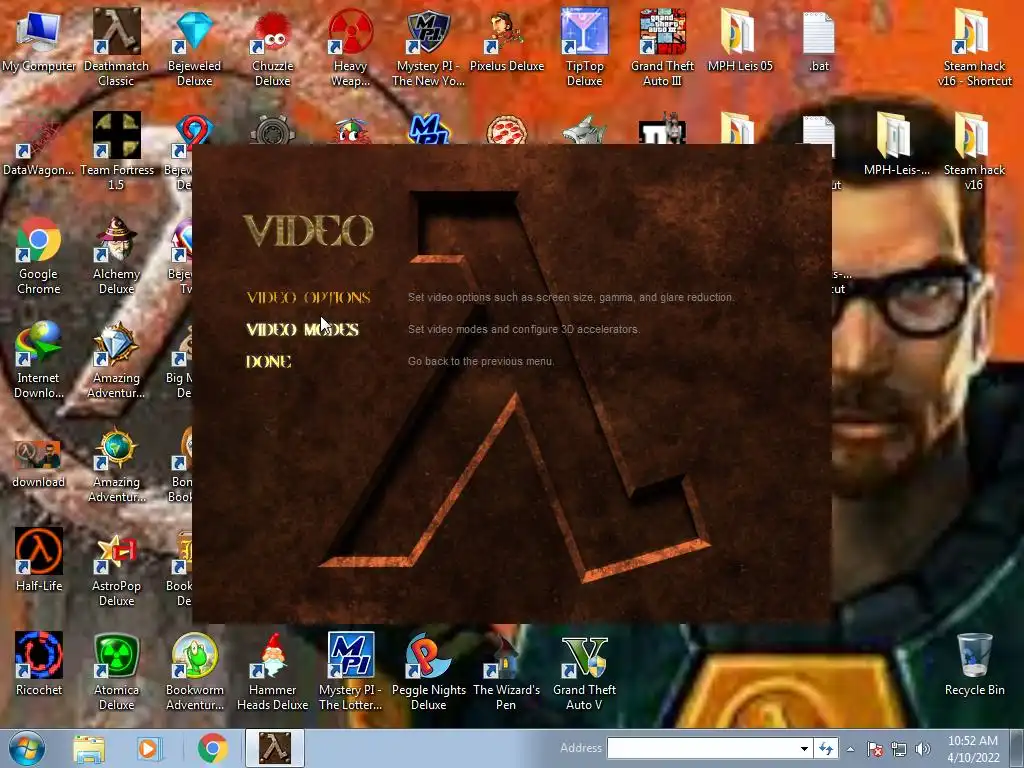This screenshot has height=768, width=1024.
Task: Open My Computer desktop icon
Action: tap(39, 40)
